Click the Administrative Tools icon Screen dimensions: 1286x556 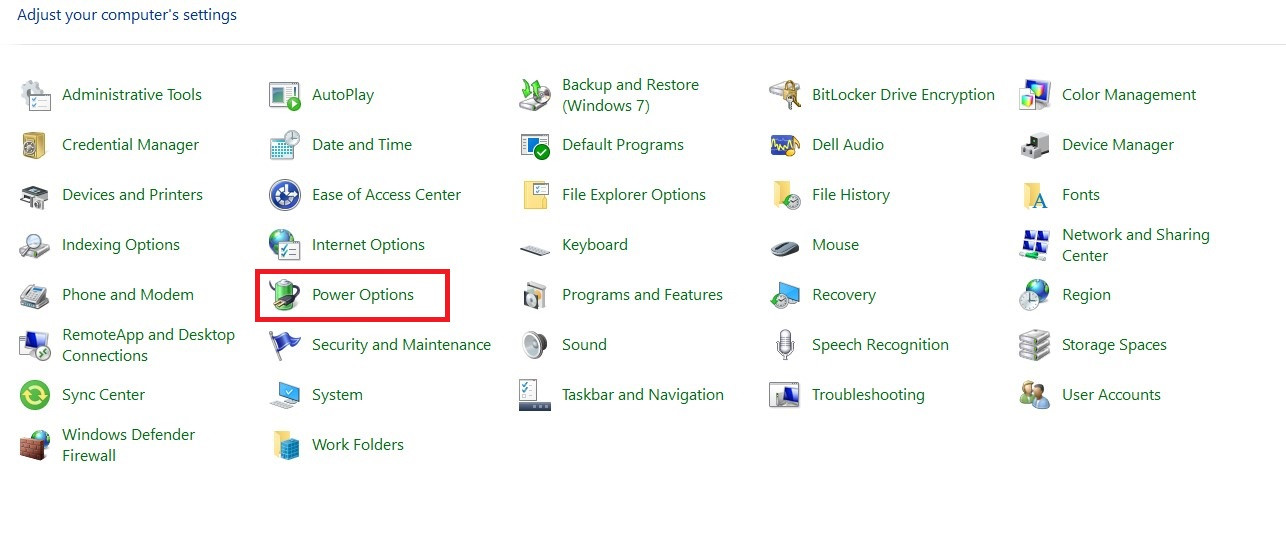coord(35,95)
